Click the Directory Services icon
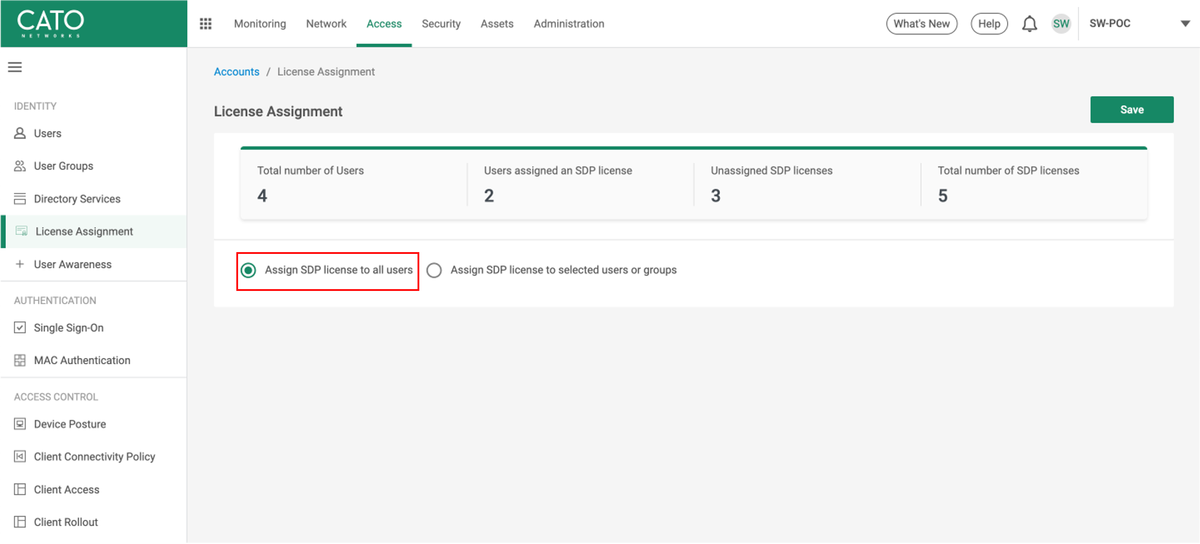1200x544 pixels. coord(20,199)
